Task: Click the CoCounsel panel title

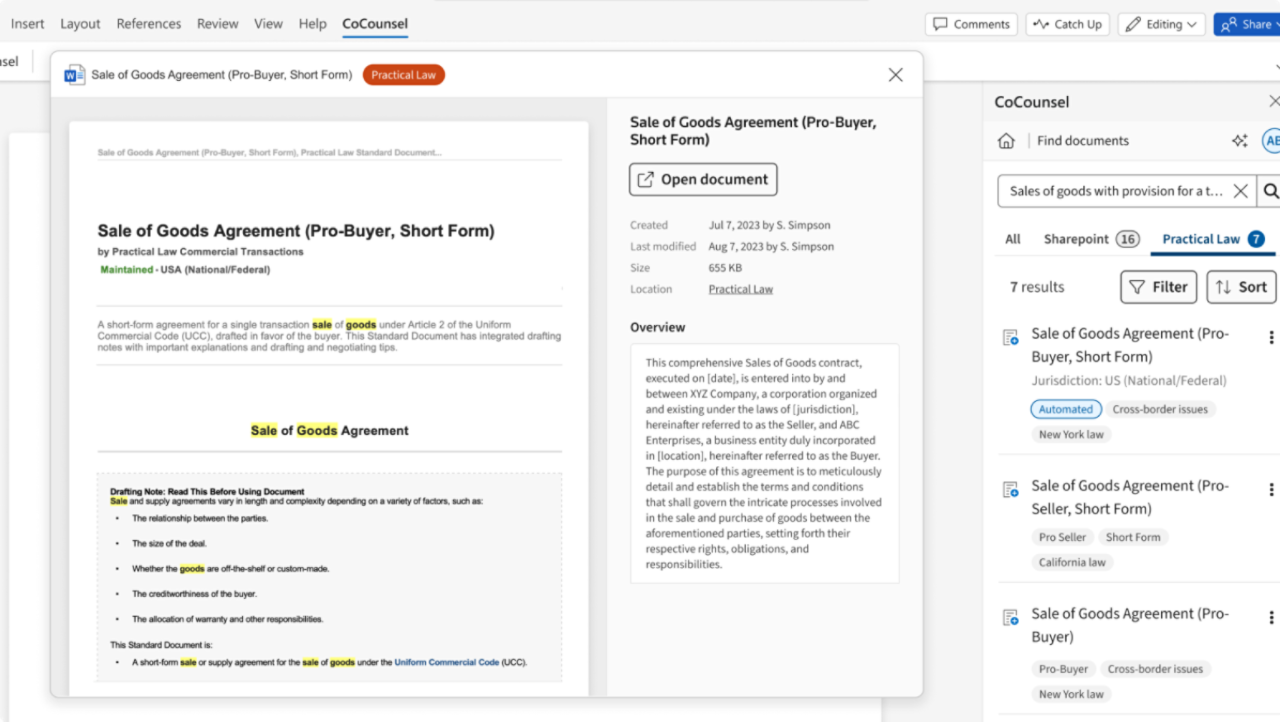Action: (x=1032, y=102)
